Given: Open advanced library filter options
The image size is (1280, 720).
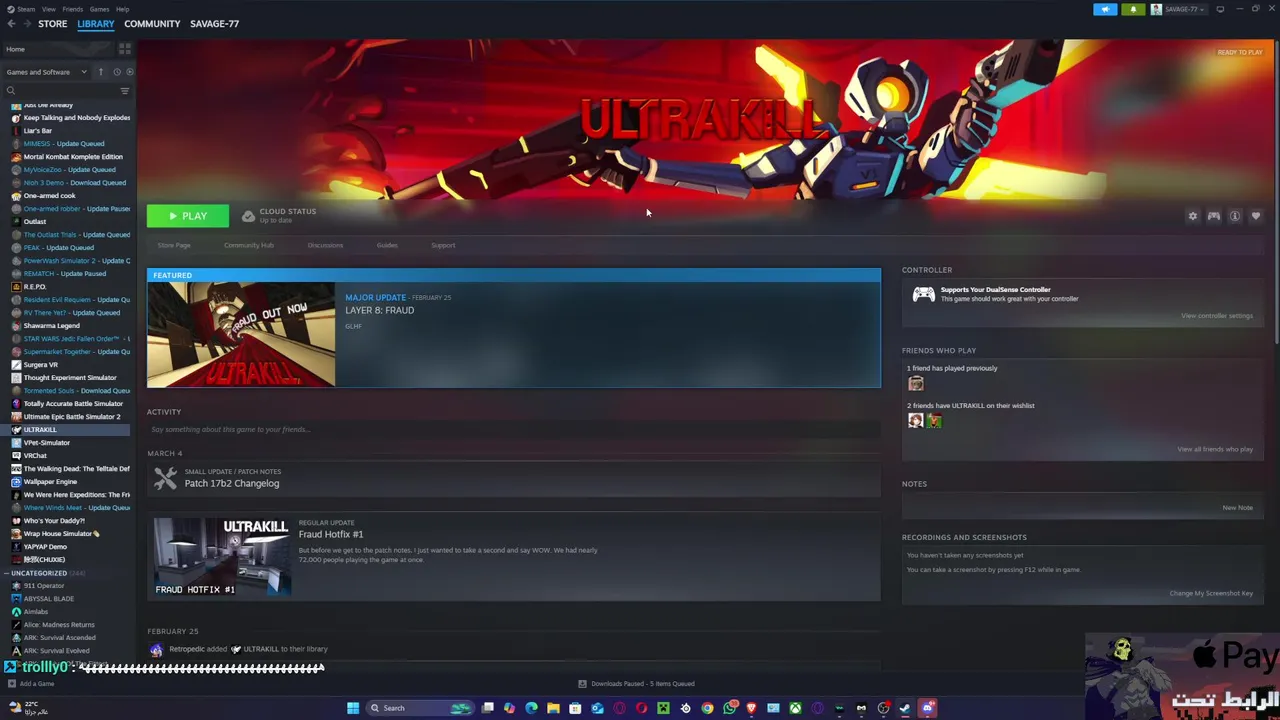Looking at the screenshot, I should click(x=125, y=91).
